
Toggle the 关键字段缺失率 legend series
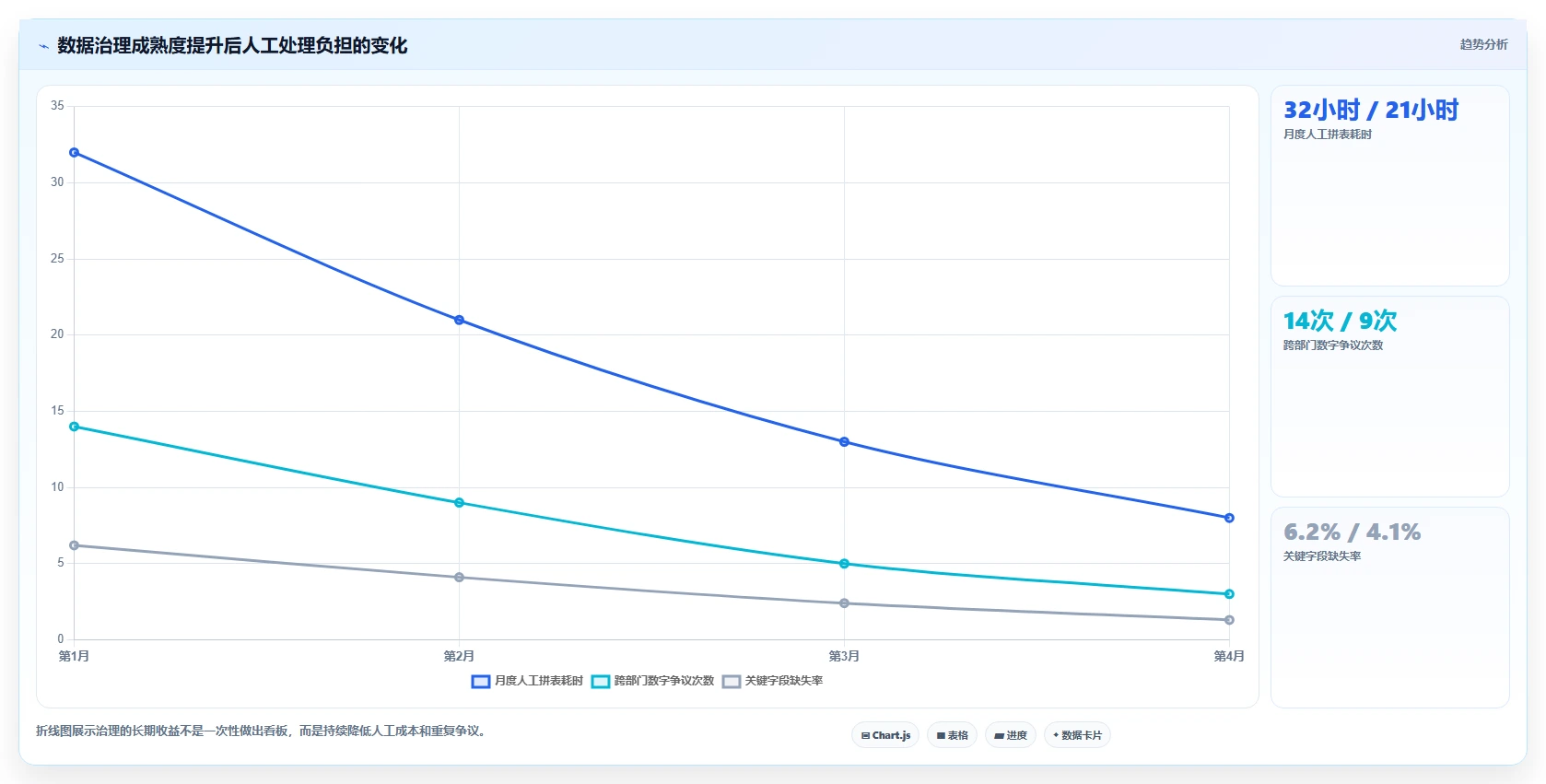(x=772, y=681)
